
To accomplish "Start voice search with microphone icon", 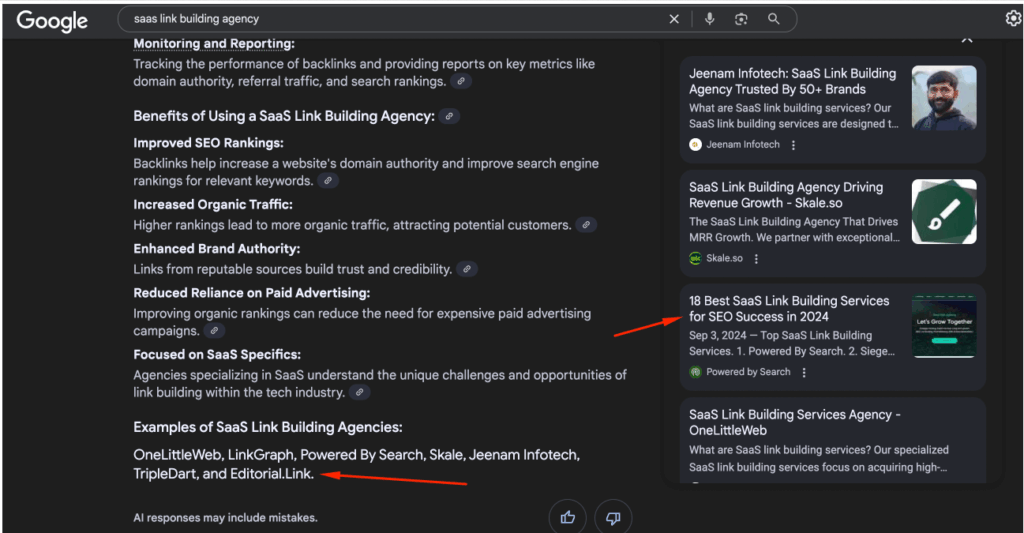I will [709, 19].
